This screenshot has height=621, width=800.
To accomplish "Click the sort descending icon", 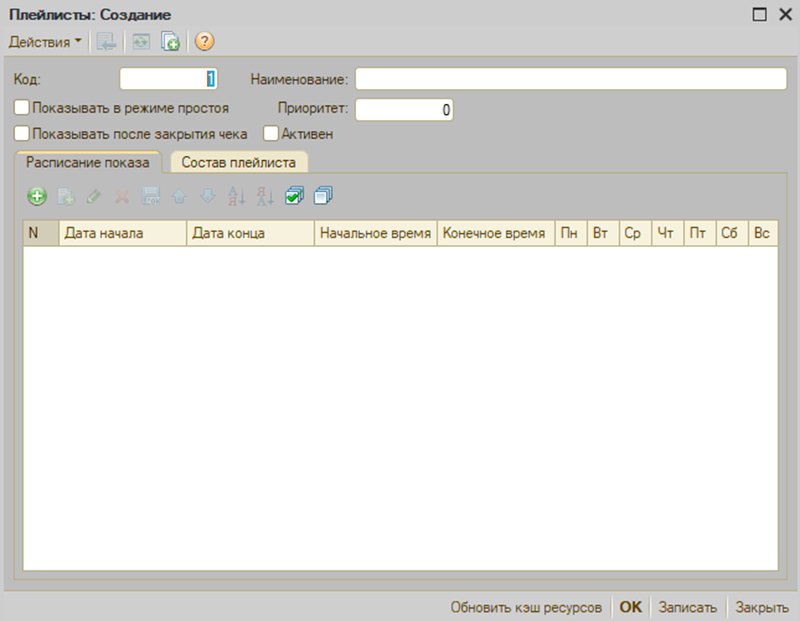I will [x=265, y=196].
